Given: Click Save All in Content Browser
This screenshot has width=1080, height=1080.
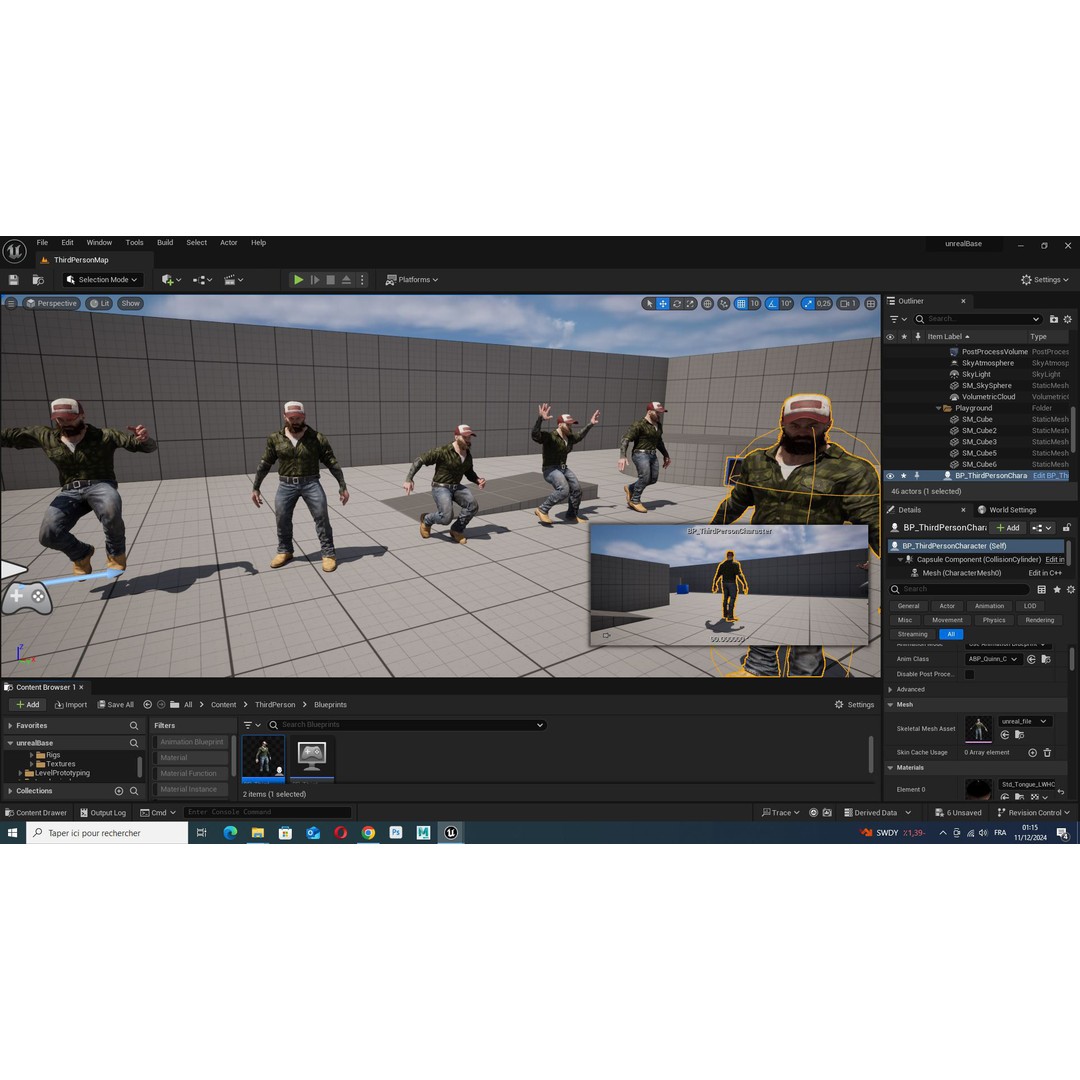Looking at the screenshot, I should (116, 705).
